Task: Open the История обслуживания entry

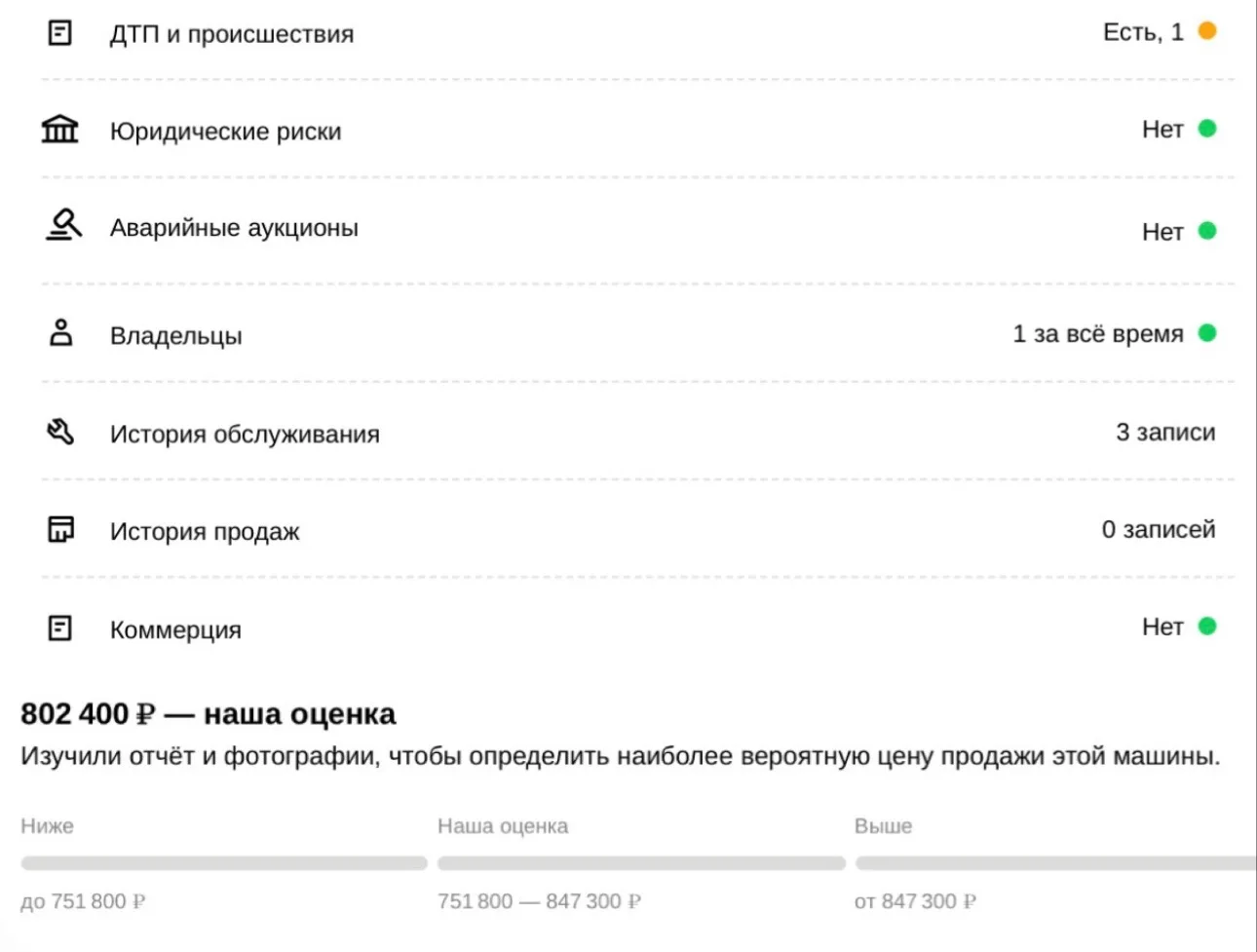Action: click(637, 432)
